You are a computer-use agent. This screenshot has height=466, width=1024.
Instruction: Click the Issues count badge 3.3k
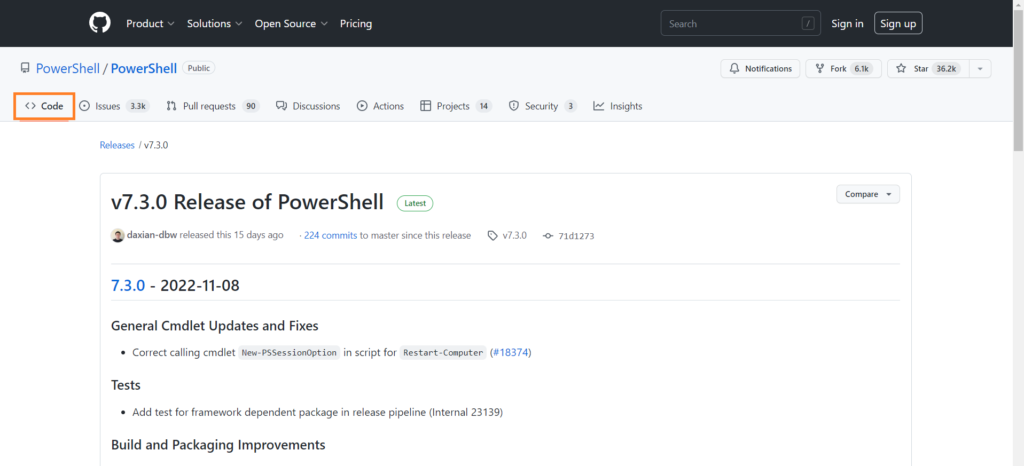(137, 106)
